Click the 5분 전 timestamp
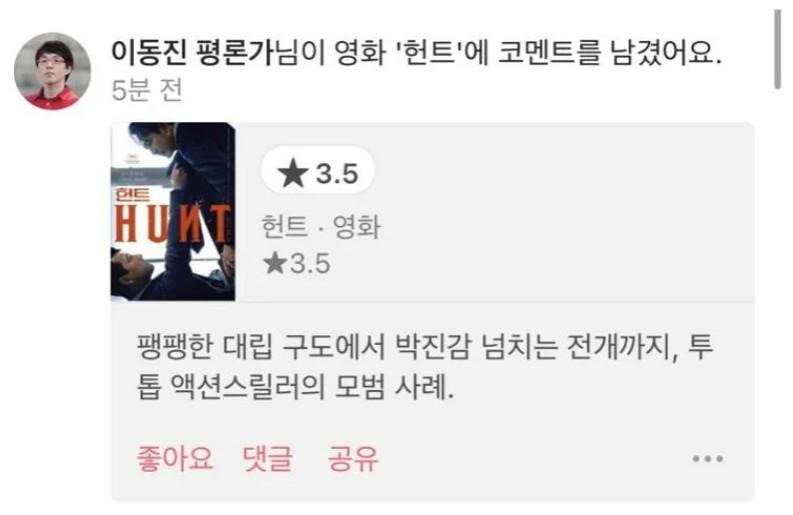 click(x=147, y=91)
